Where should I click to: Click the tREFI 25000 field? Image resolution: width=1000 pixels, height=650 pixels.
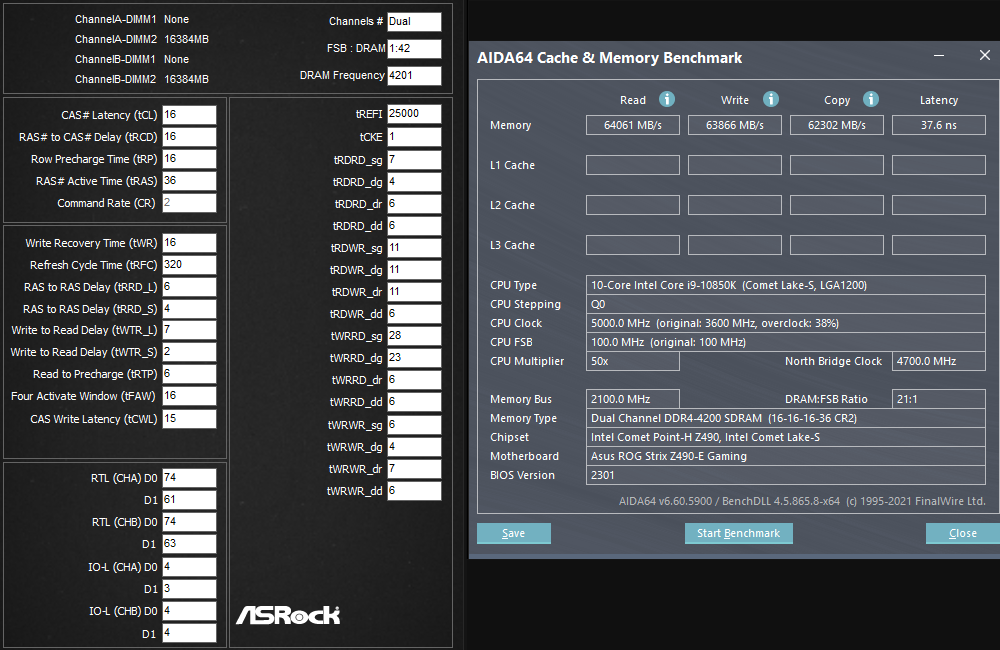414,114
